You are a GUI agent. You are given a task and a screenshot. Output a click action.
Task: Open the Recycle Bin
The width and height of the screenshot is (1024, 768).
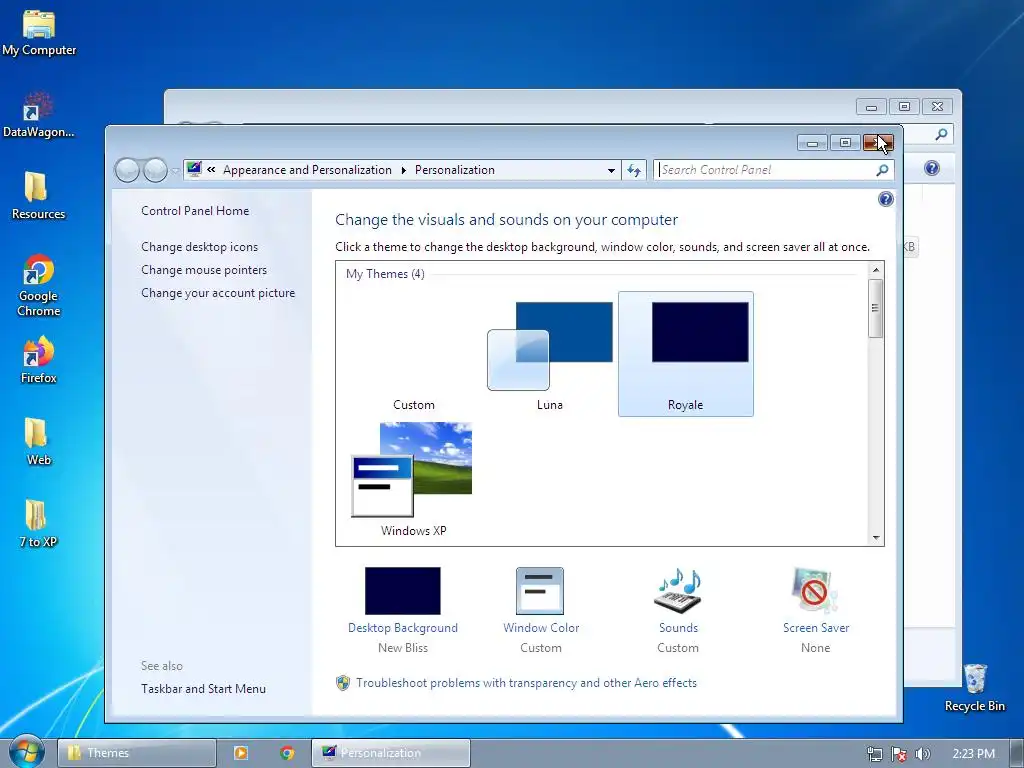click(975, 688)
